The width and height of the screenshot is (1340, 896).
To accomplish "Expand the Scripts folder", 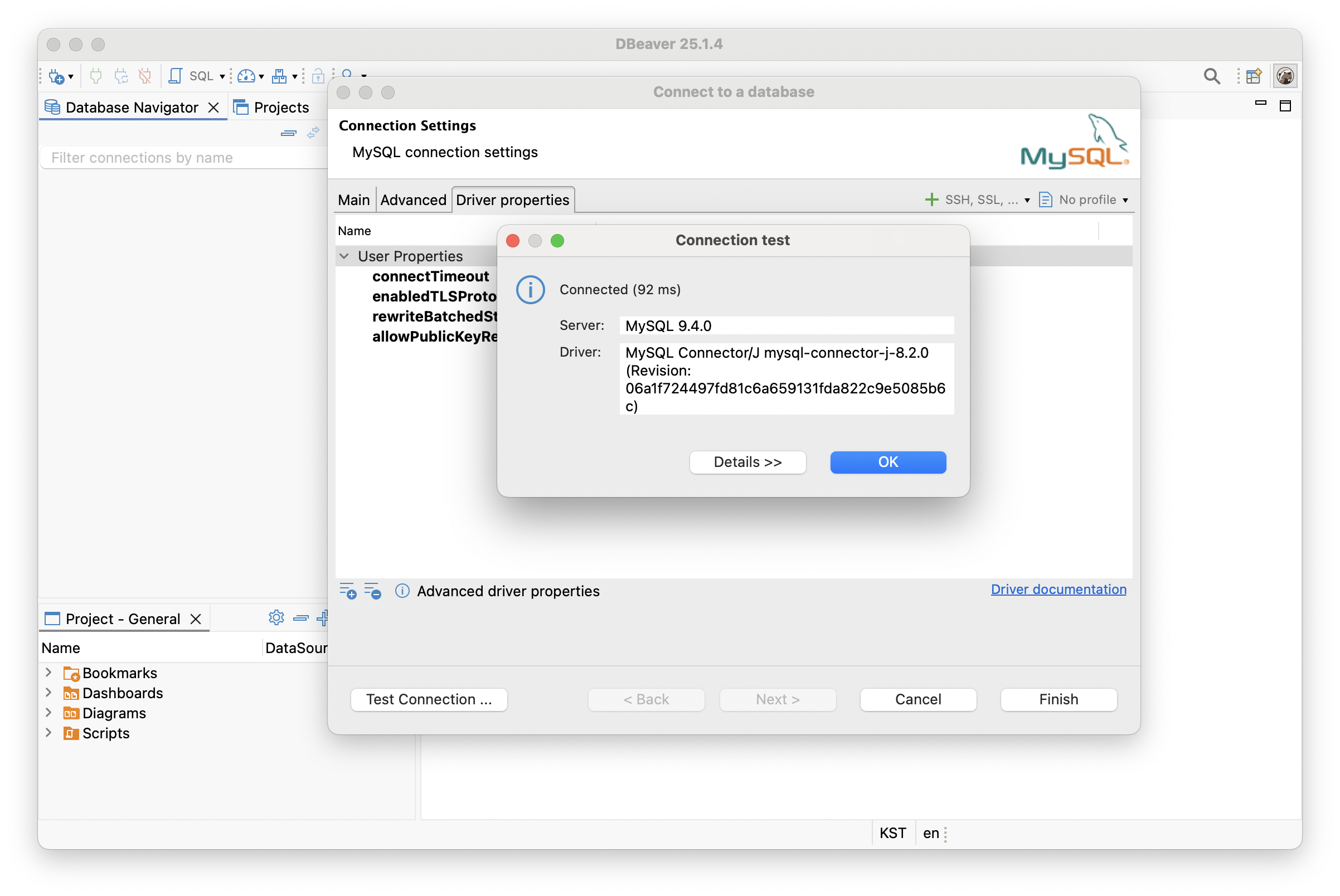I will click(x=48, y=733).
